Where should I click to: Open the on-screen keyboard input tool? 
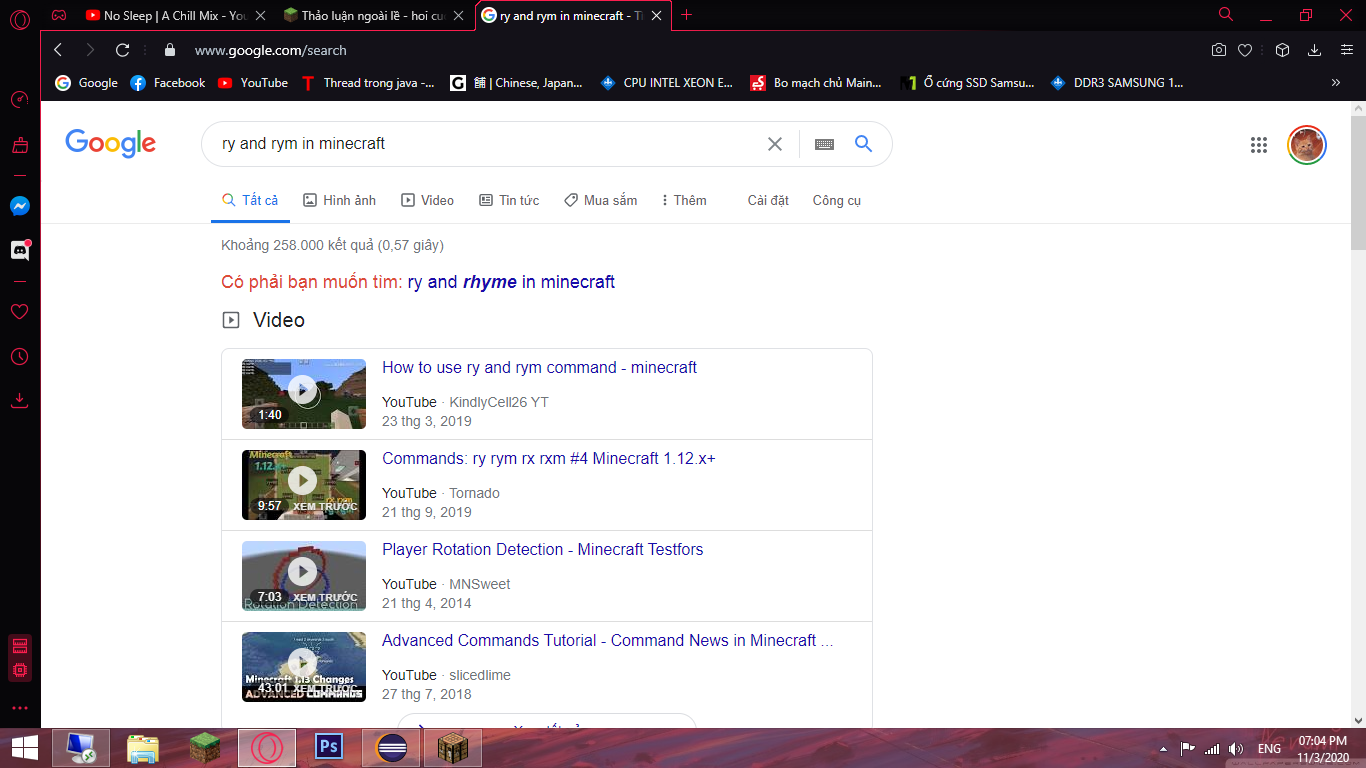click(824, 144)
